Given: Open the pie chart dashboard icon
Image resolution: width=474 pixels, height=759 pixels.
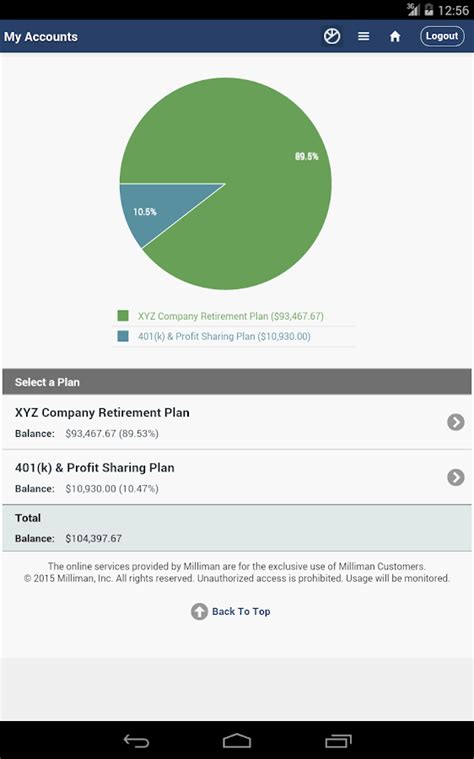Looking at the screenshot, I should (x=332, y=36).
